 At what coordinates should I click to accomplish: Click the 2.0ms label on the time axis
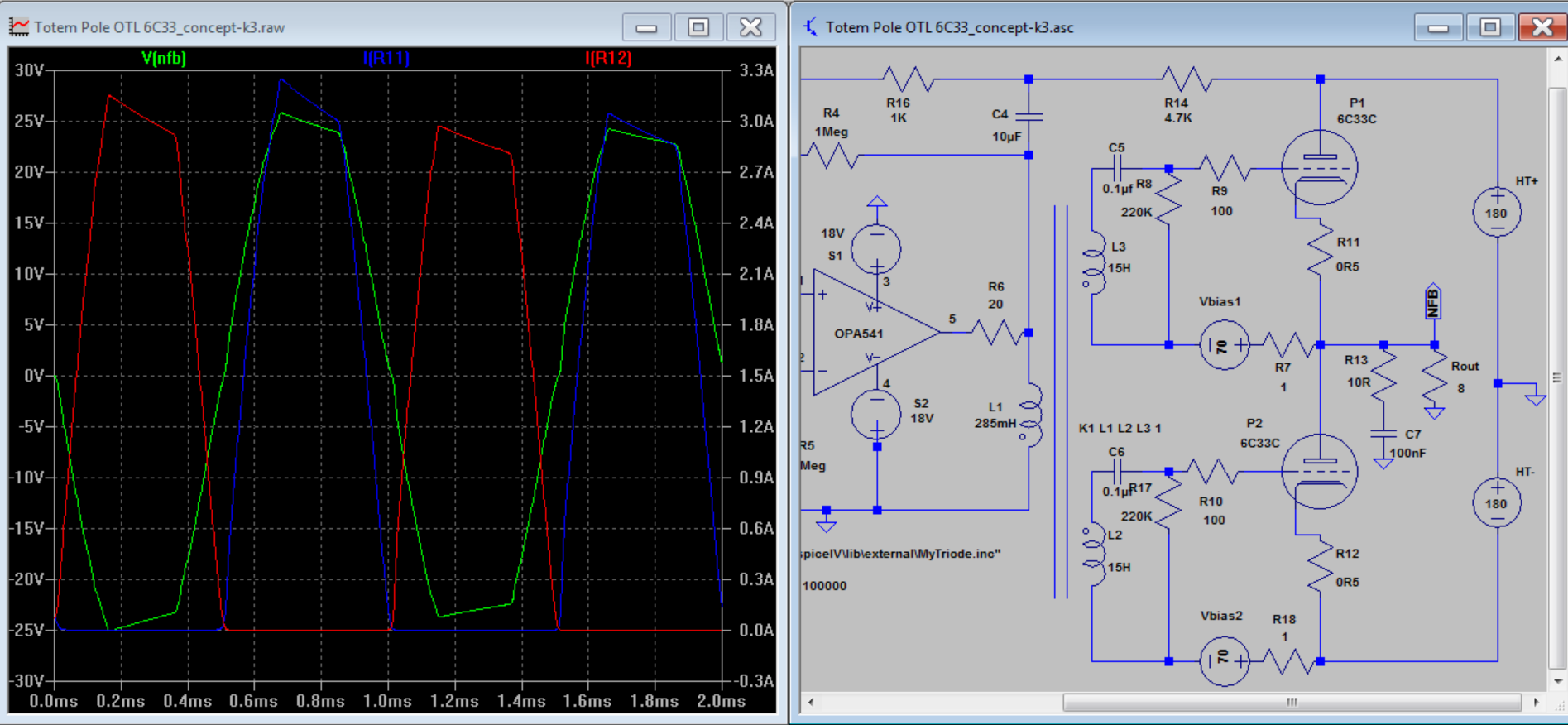(x=722, y=701)
